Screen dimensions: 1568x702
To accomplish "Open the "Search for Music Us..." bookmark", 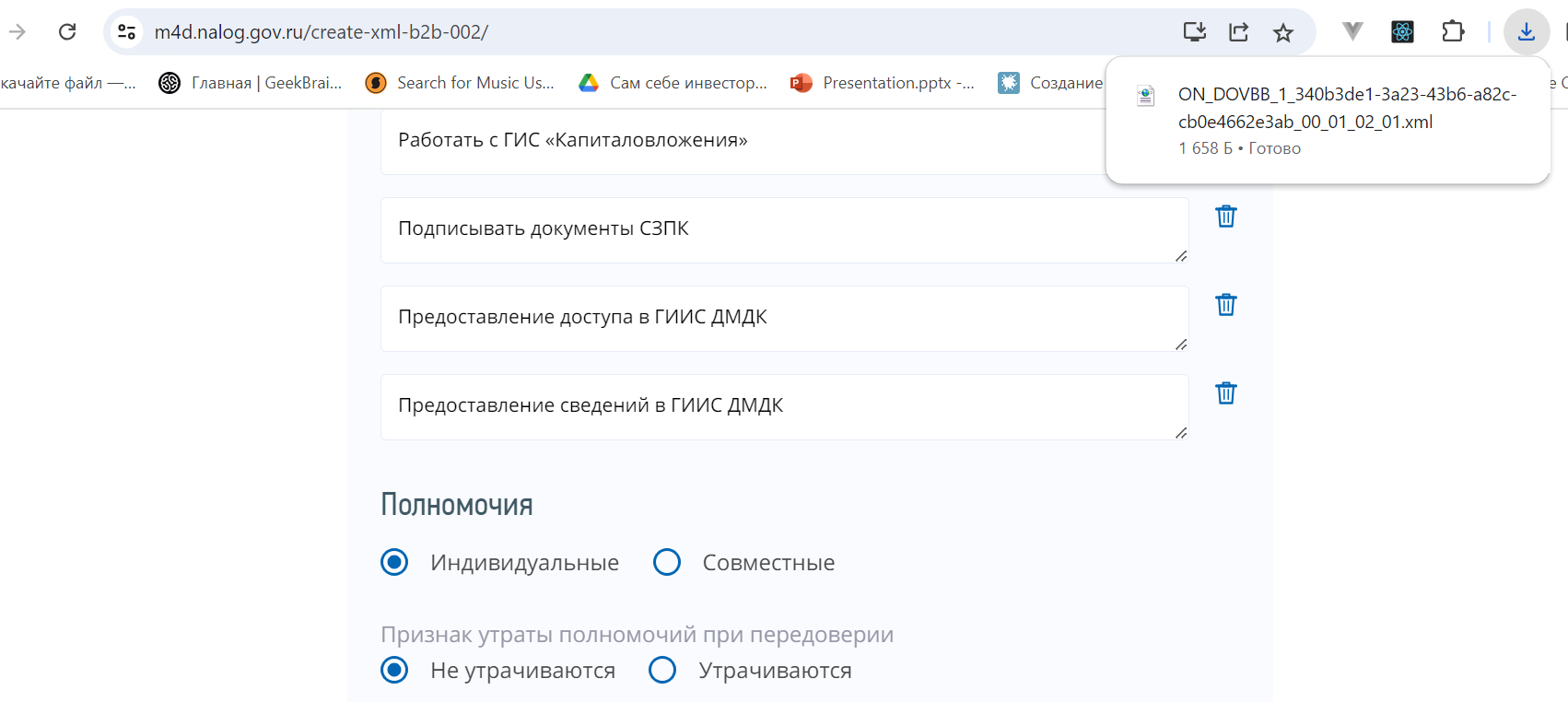I will pos(461,83).
